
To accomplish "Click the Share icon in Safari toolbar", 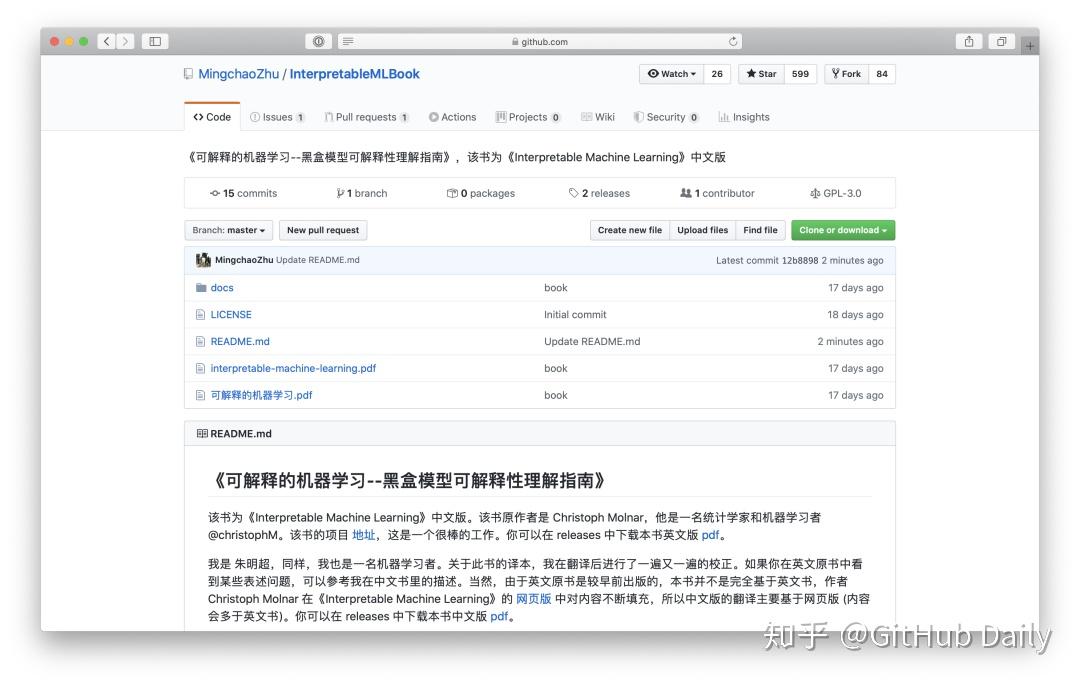I will click(x=968, y=41).
